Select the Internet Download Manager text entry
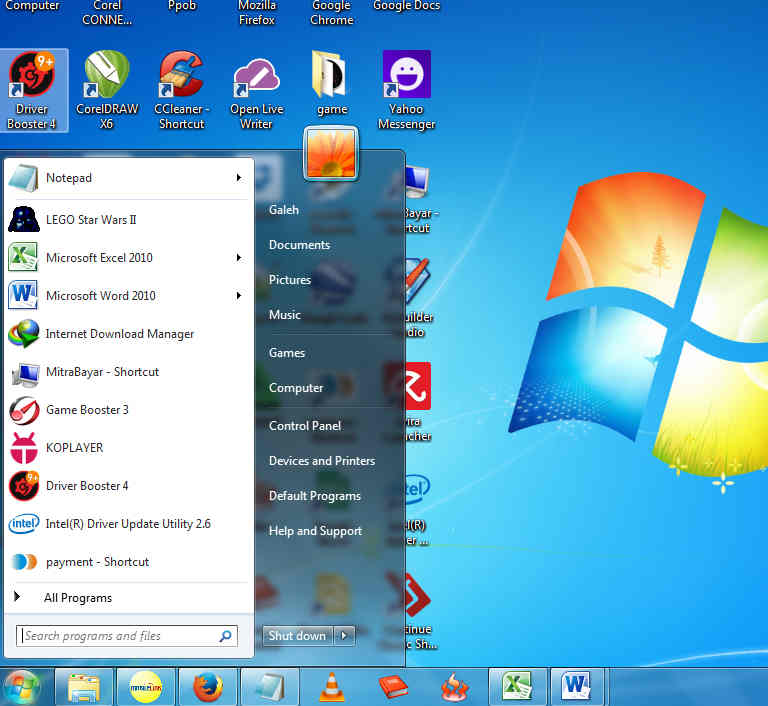 coord(120,334)
